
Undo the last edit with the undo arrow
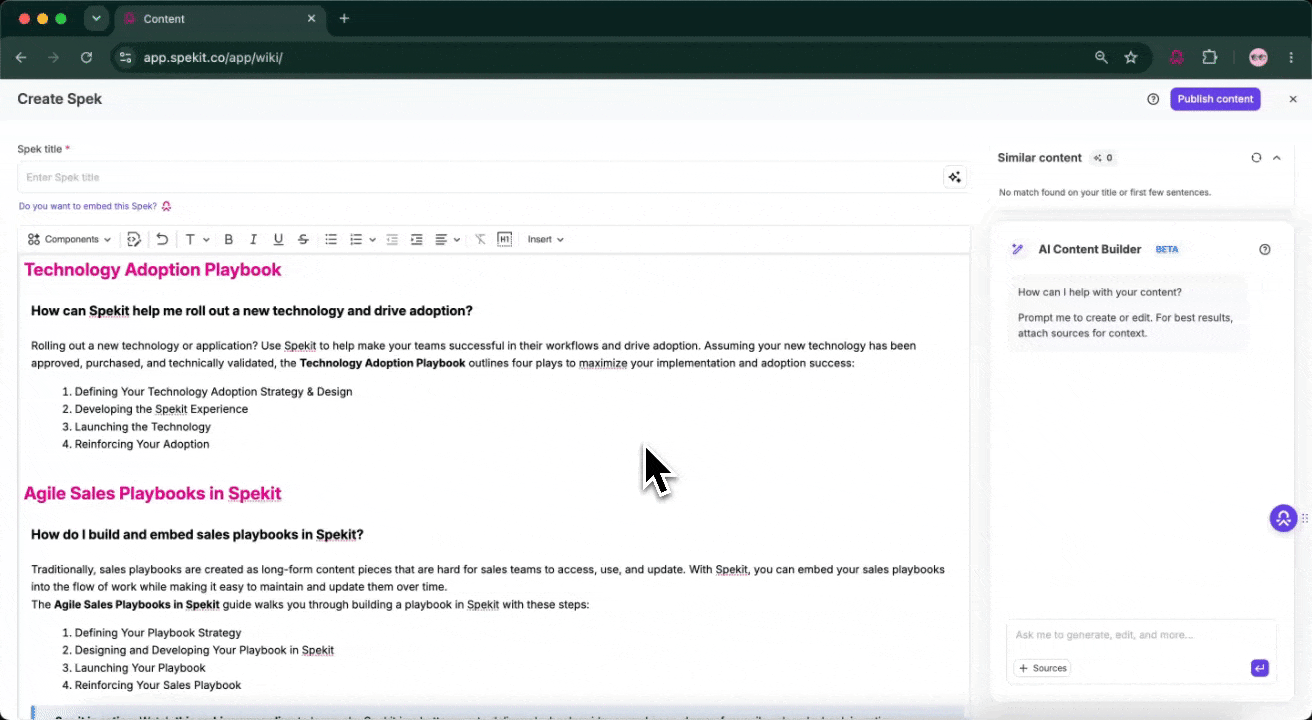pos(162,239)
